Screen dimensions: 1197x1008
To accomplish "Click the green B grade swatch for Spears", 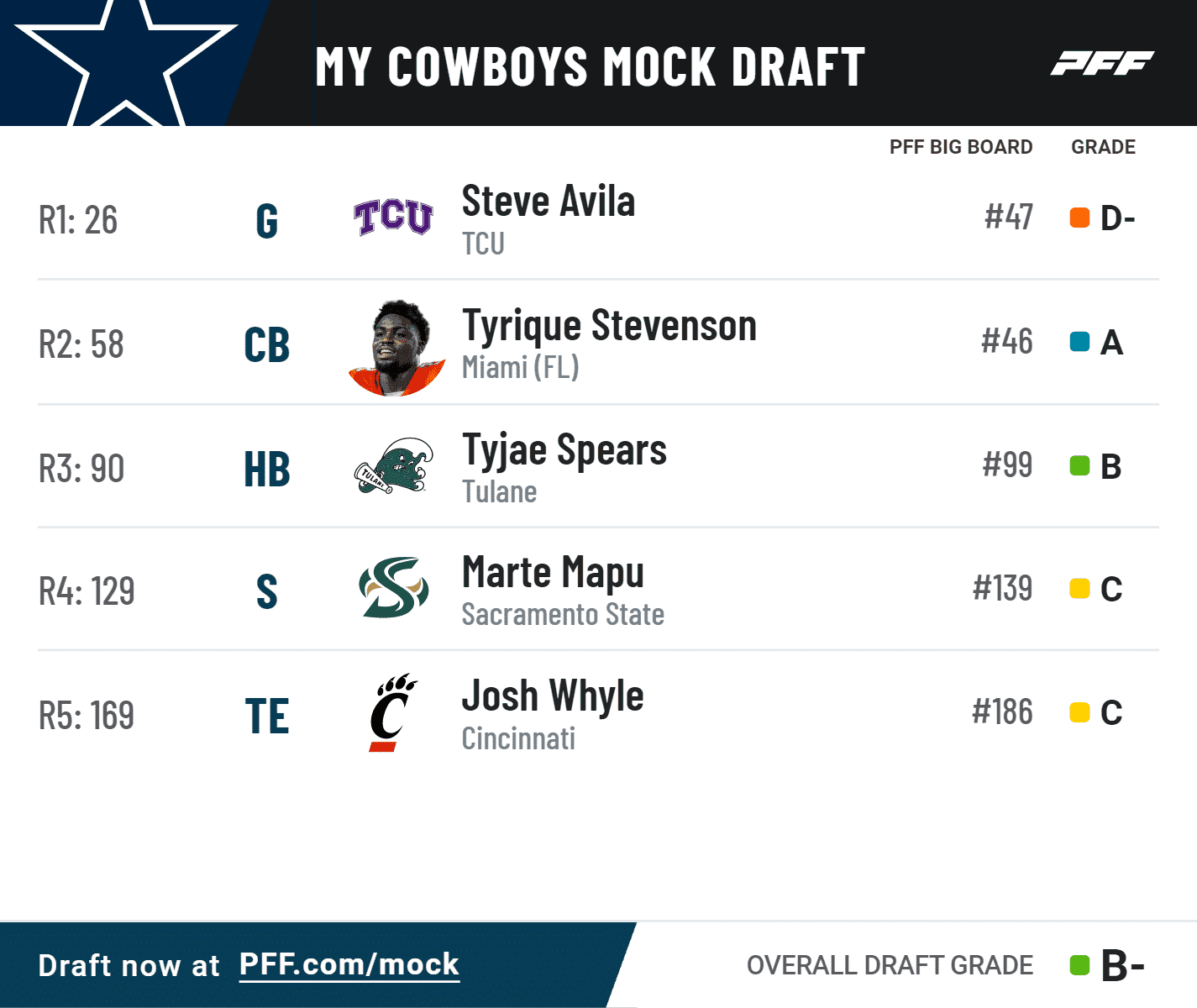I will pos(1079,465).
